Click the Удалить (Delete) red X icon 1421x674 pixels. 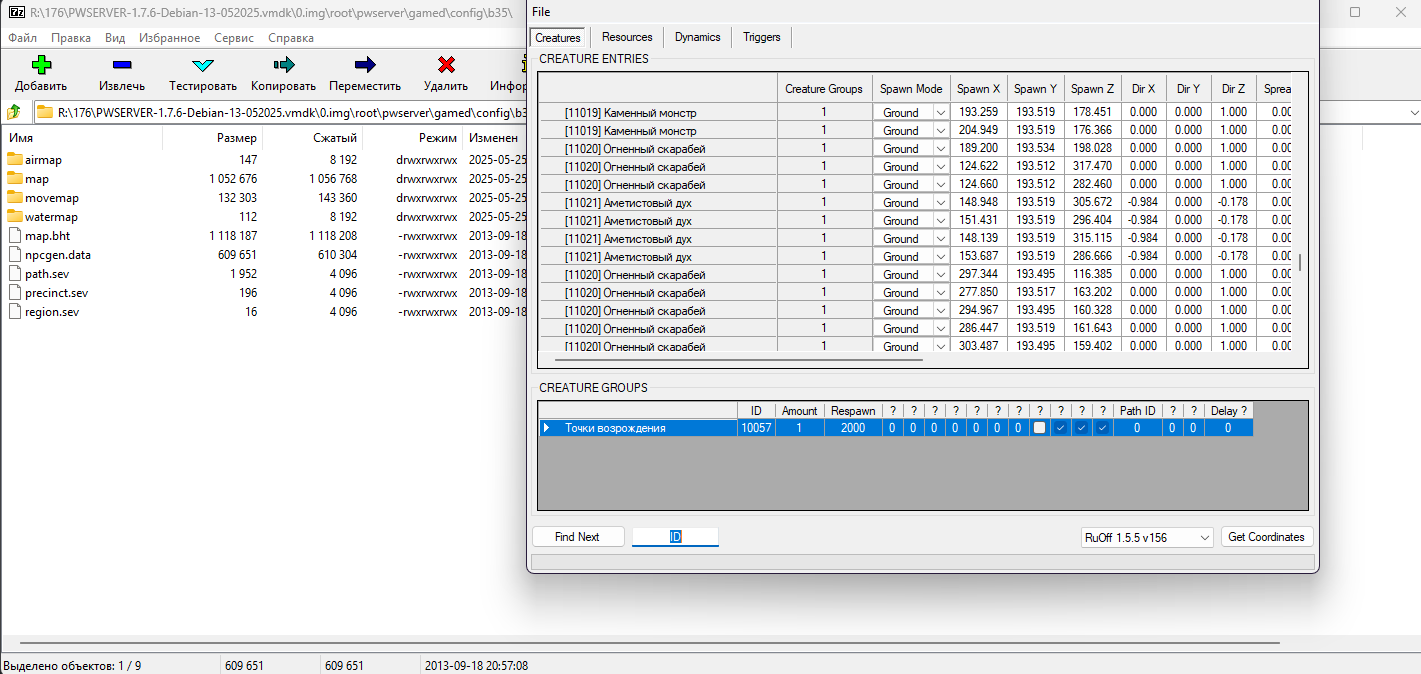(446, 65)
